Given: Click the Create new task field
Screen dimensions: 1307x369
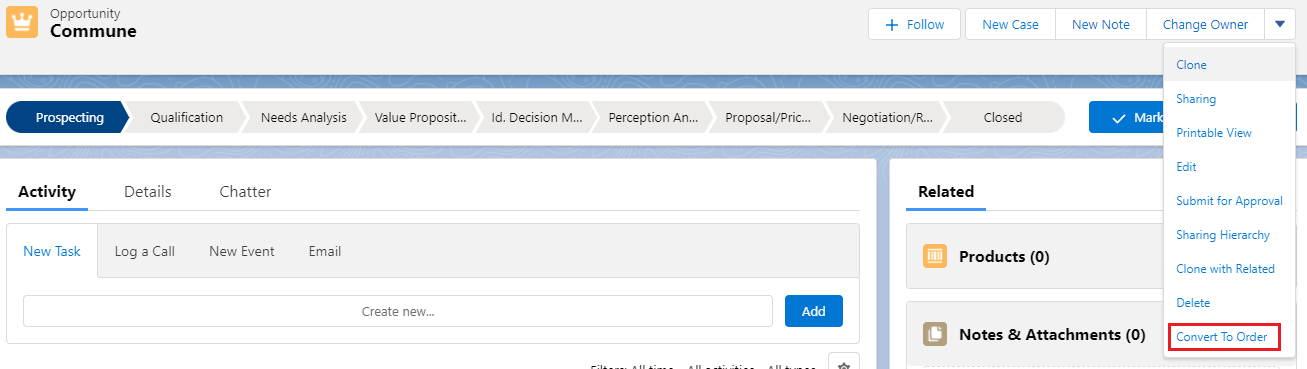Looking at the screenshot, I should click(x=398, y=311).
